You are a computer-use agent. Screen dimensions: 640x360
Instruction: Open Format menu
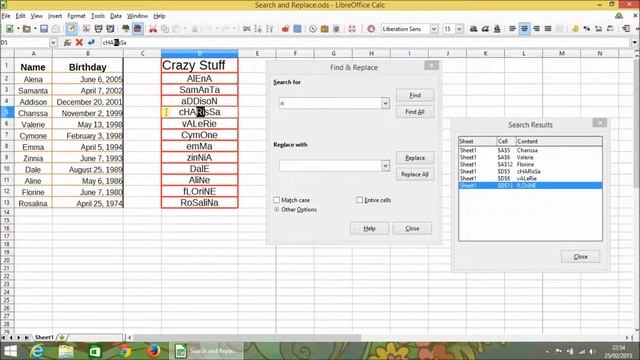(x=76, y=16)
